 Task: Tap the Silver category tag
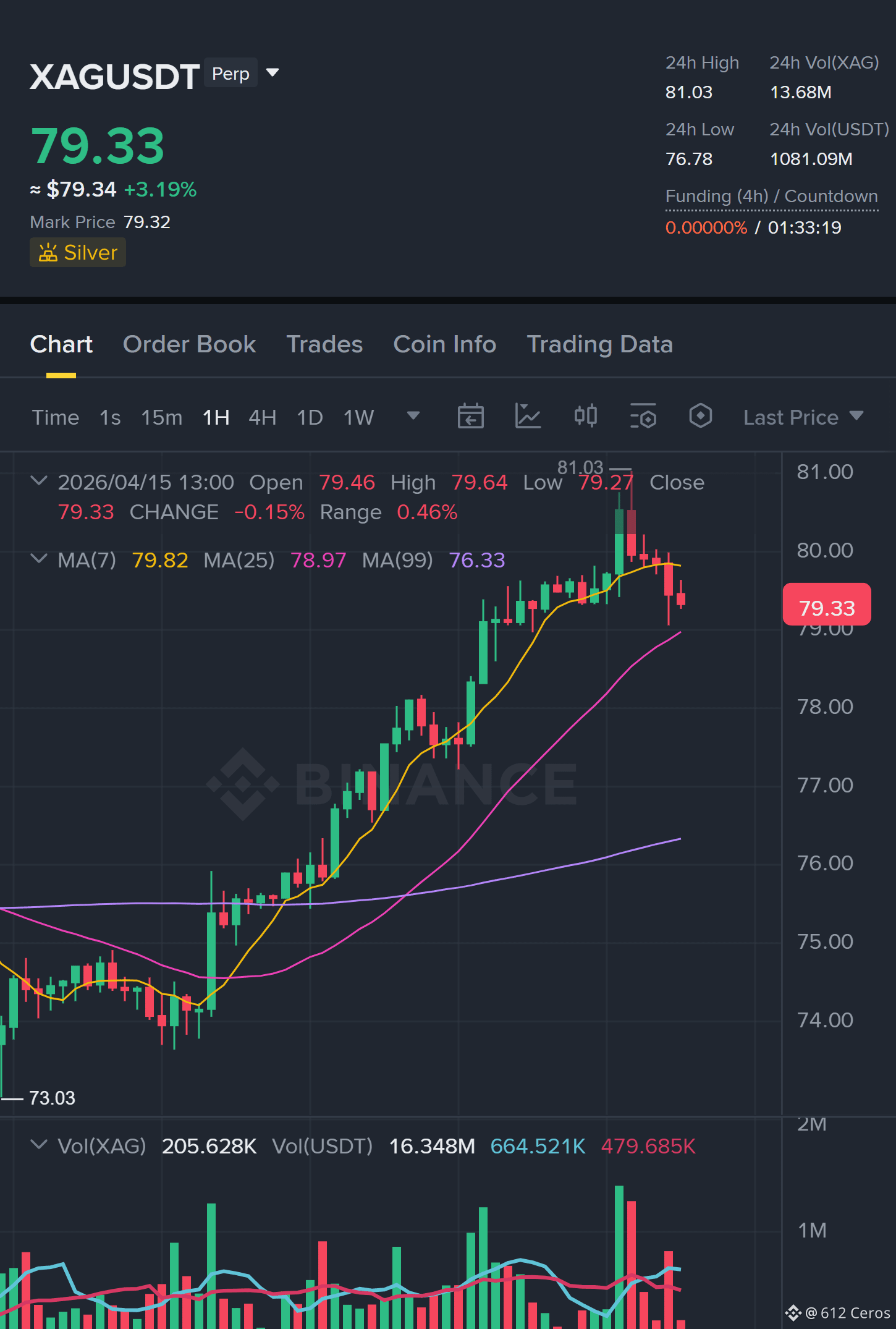coord(78,252)
